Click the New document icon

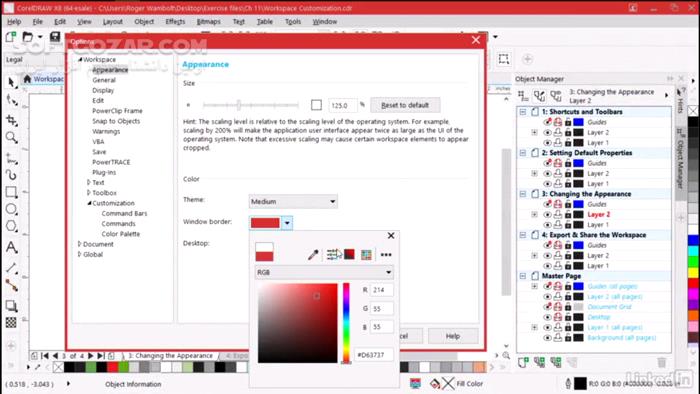pyautogui.click(x=11, y=37)
